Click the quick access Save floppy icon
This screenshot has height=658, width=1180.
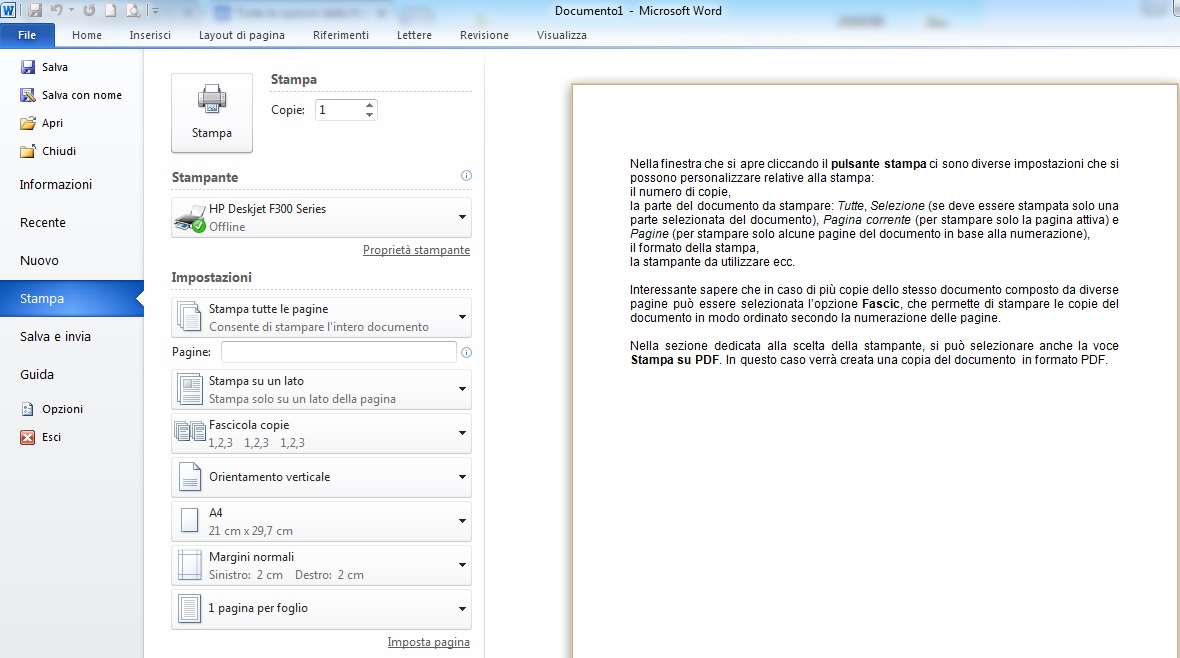pos(35,11)
